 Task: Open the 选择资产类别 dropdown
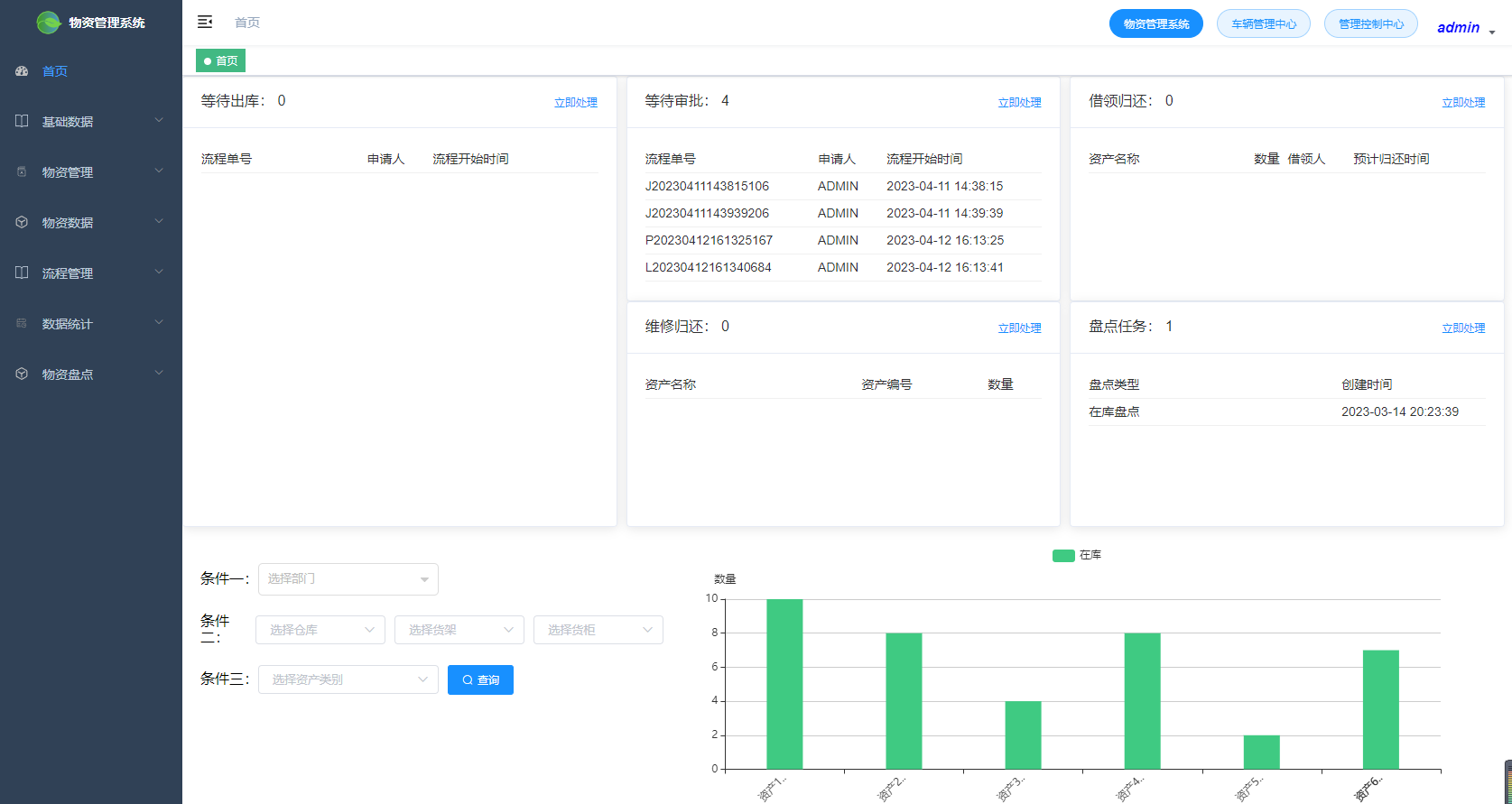348,679
